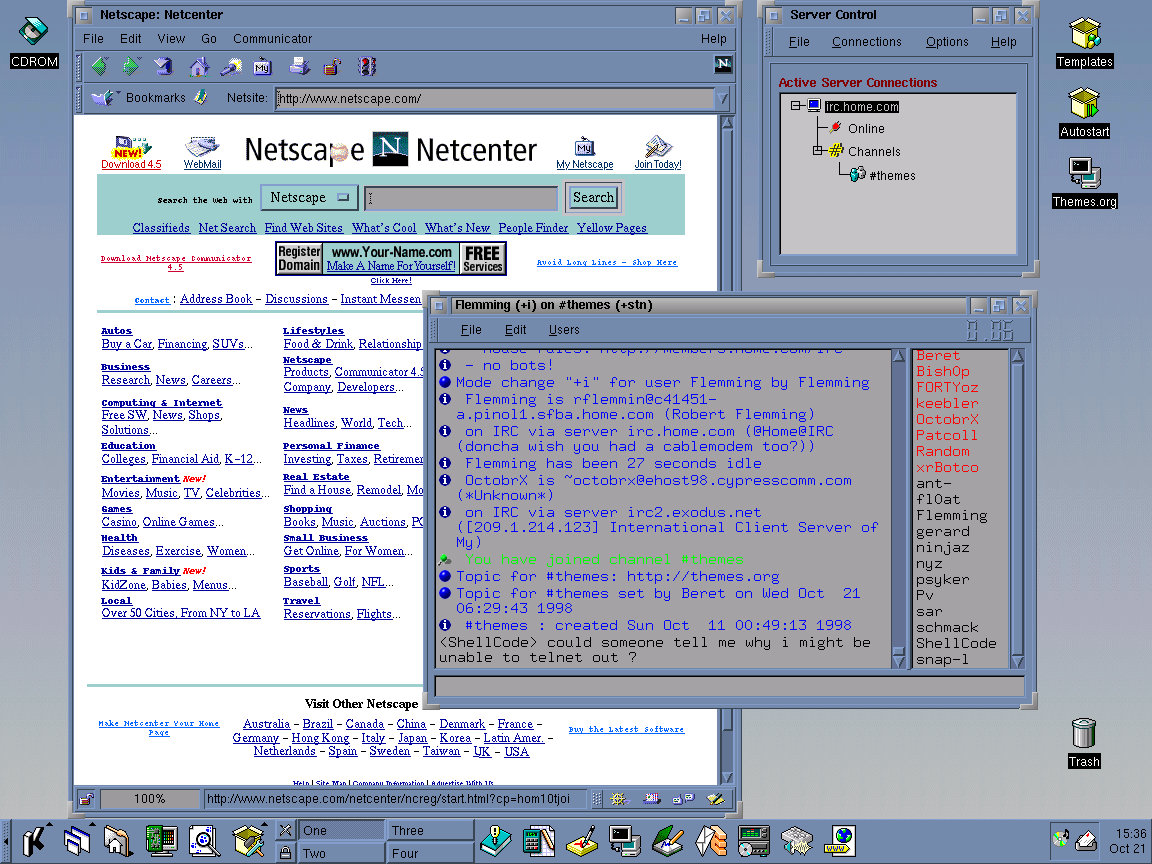Open the Edit menu in #themes window

coord(515,330)
